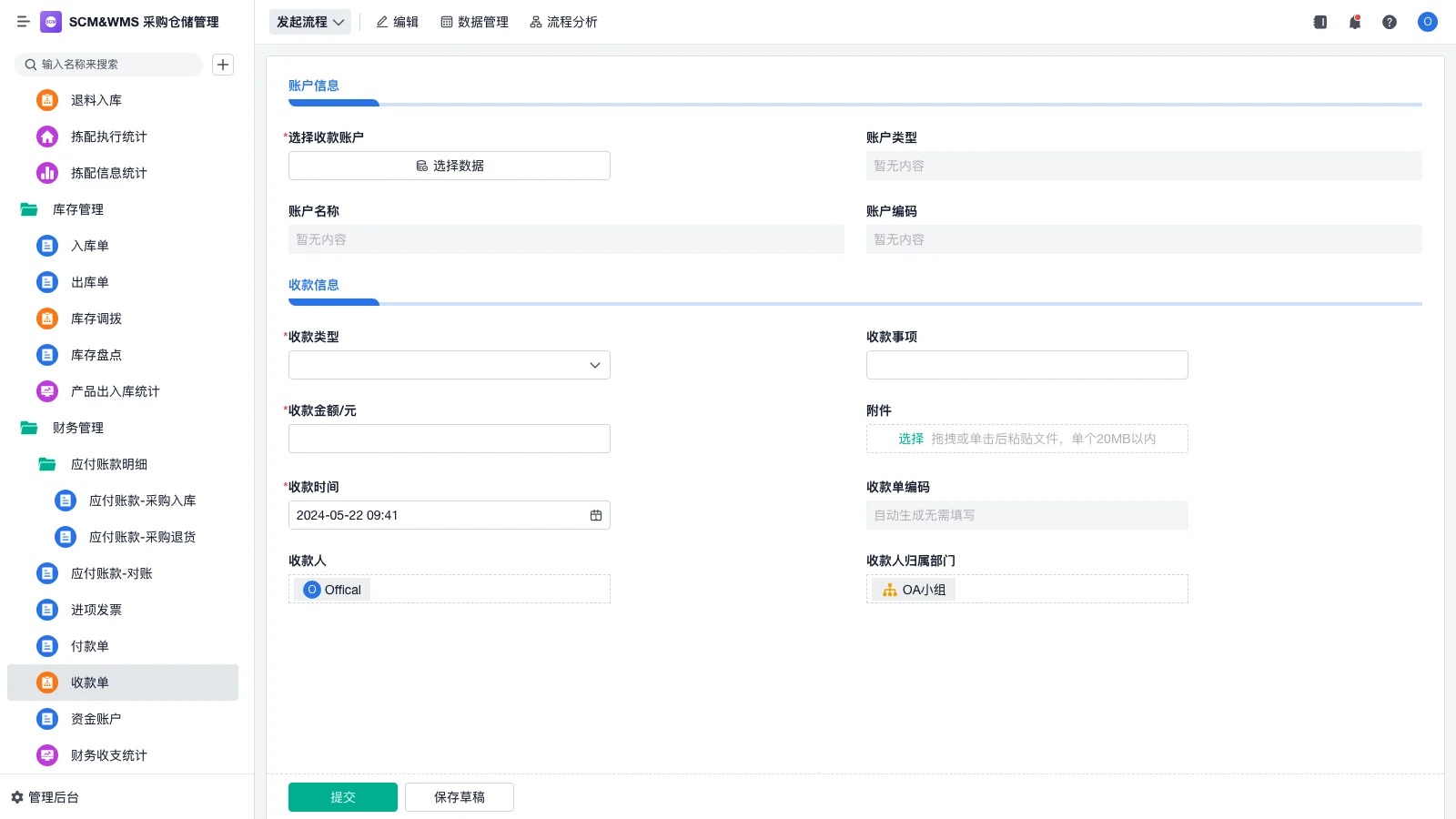Collapse sidebar with hamburger menu icon

[x=24, y=22]
